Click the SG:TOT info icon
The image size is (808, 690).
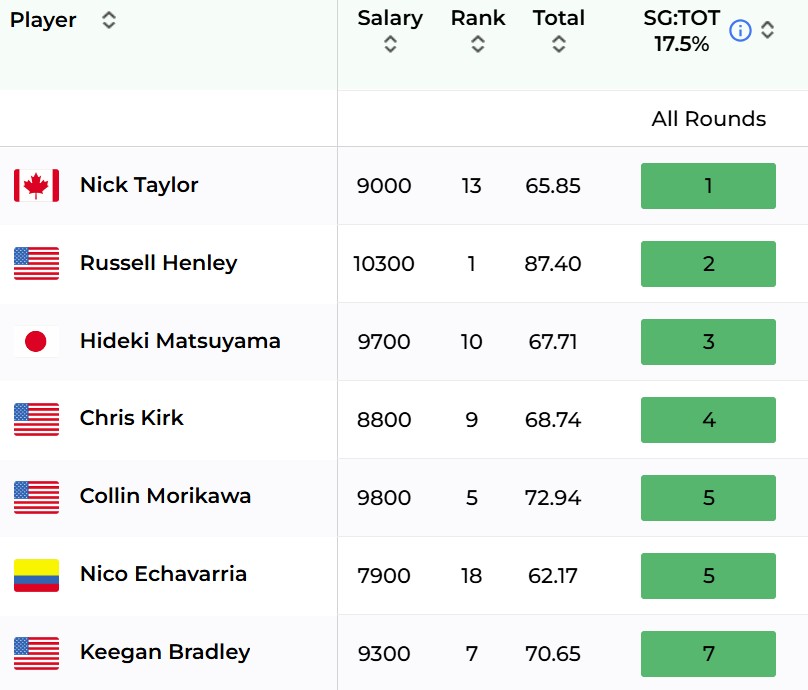740,30
